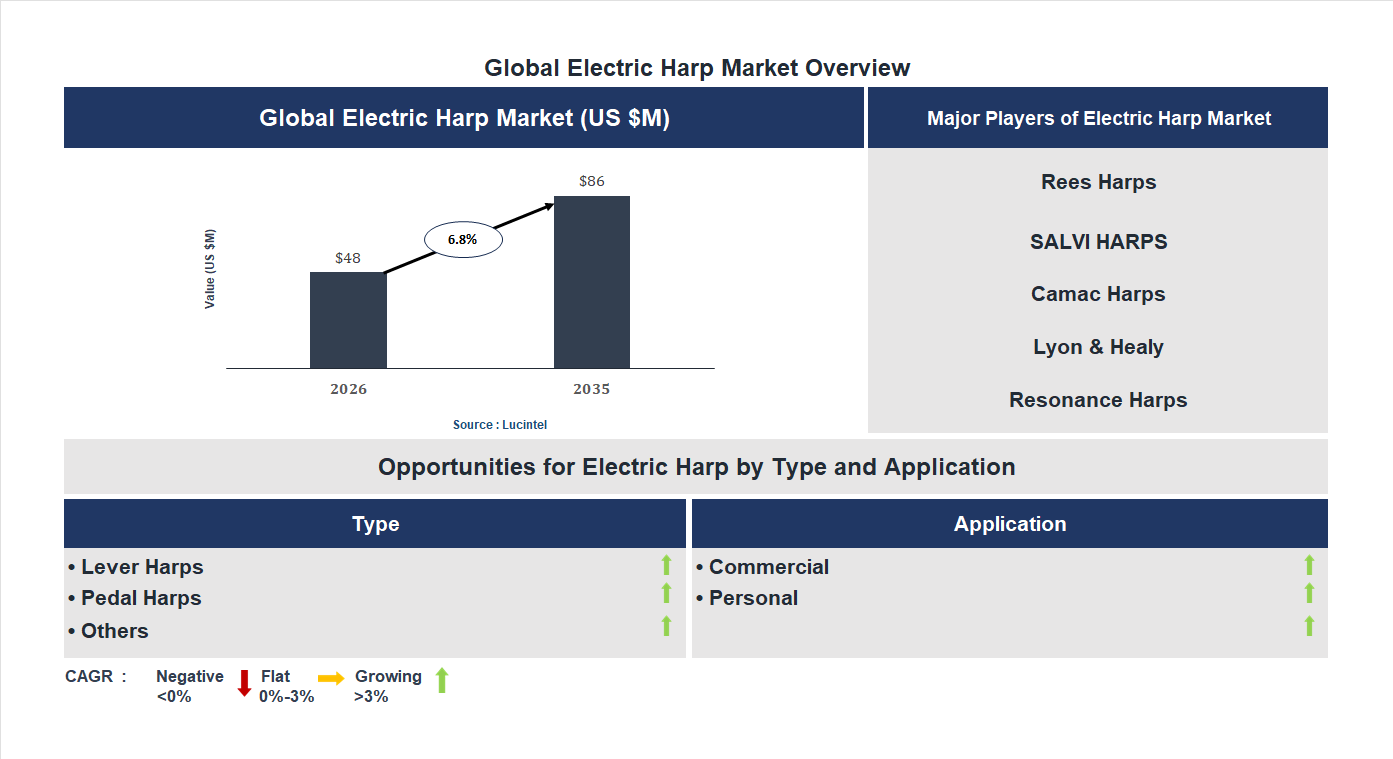Image resolution: width=1393 pixels, height=759 pixels.
Task: Expand the Application panel header
Action: [1010, 523]
